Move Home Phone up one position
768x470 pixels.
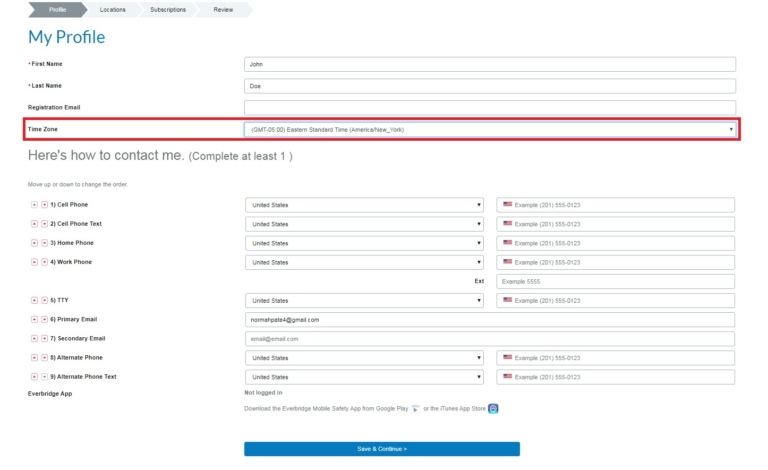point(35,243)
